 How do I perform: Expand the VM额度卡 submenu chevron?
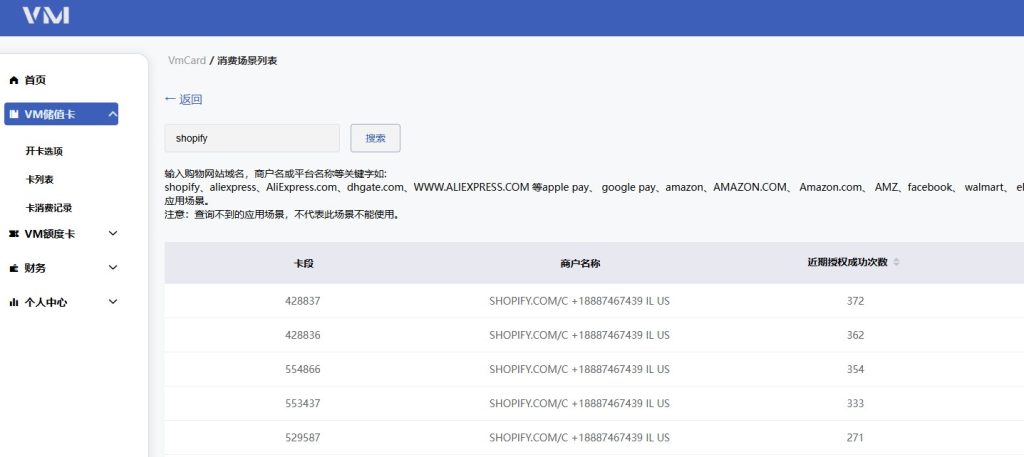point(112,234)
